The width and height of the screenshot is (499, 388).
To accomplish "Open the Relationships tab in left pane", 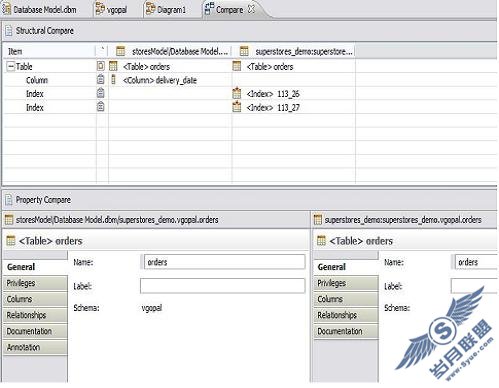I will pyautogui.click(x=35, y=315).
